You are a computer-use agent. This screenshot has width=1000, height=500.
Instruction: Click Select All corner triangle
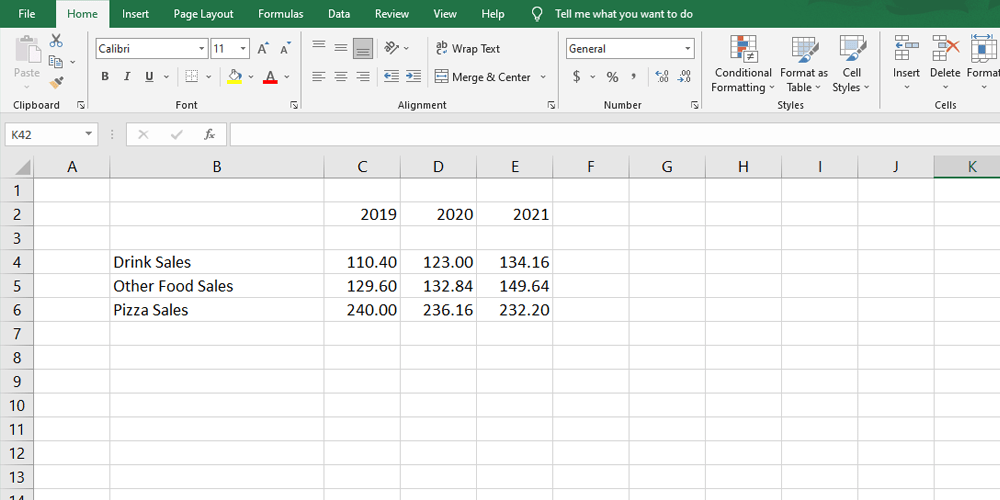[x=22, y=168]
